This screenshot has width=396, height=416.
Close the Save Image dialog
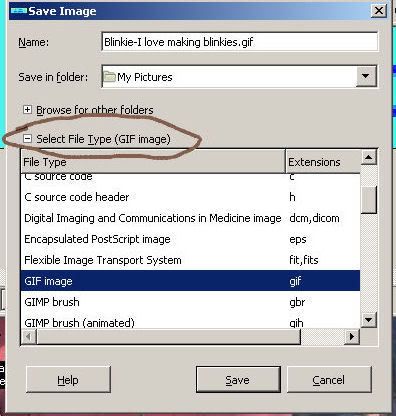point(379,11)
